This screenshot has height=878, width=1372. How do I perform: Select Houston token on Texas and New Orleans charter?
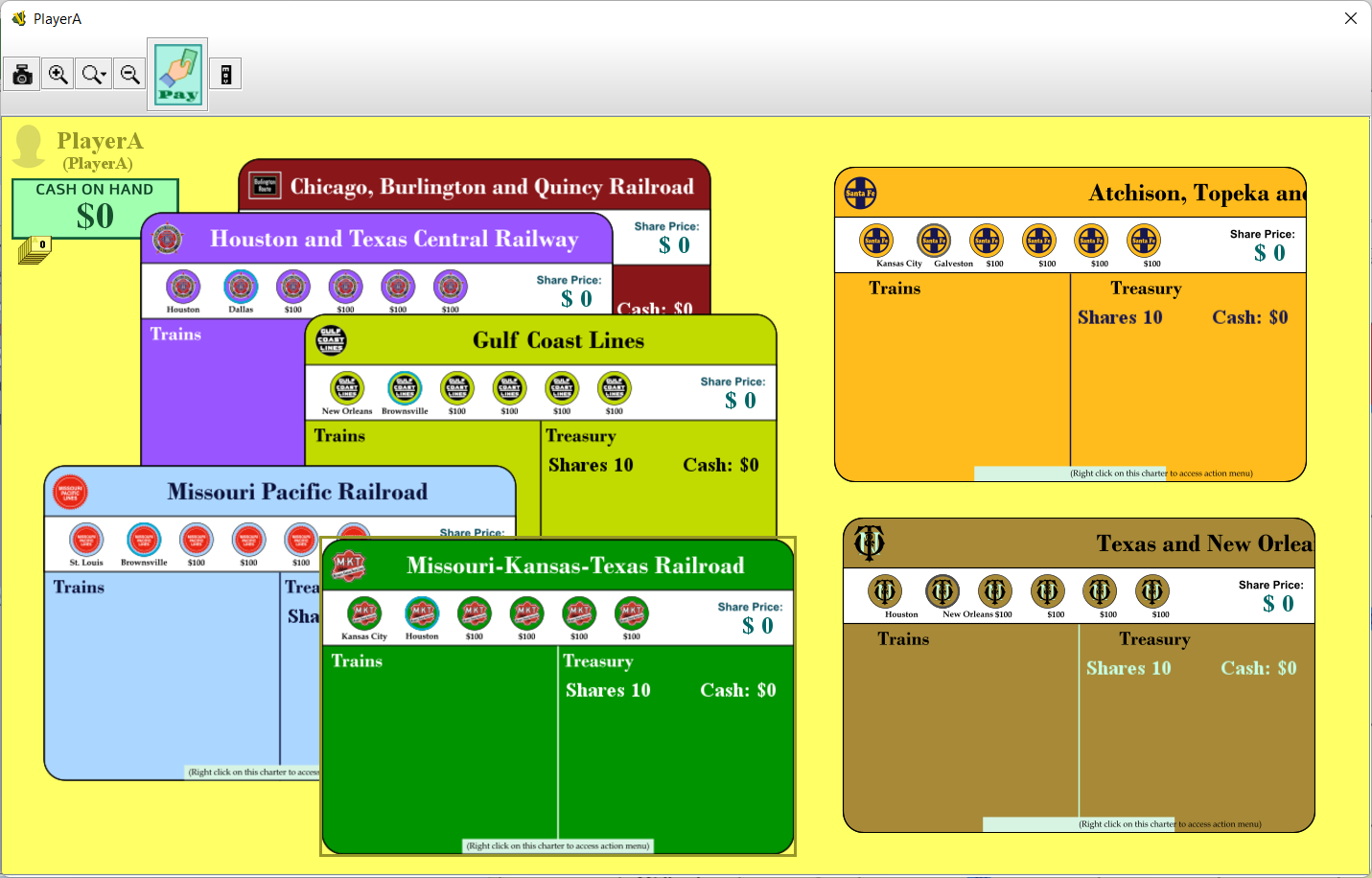885,591
